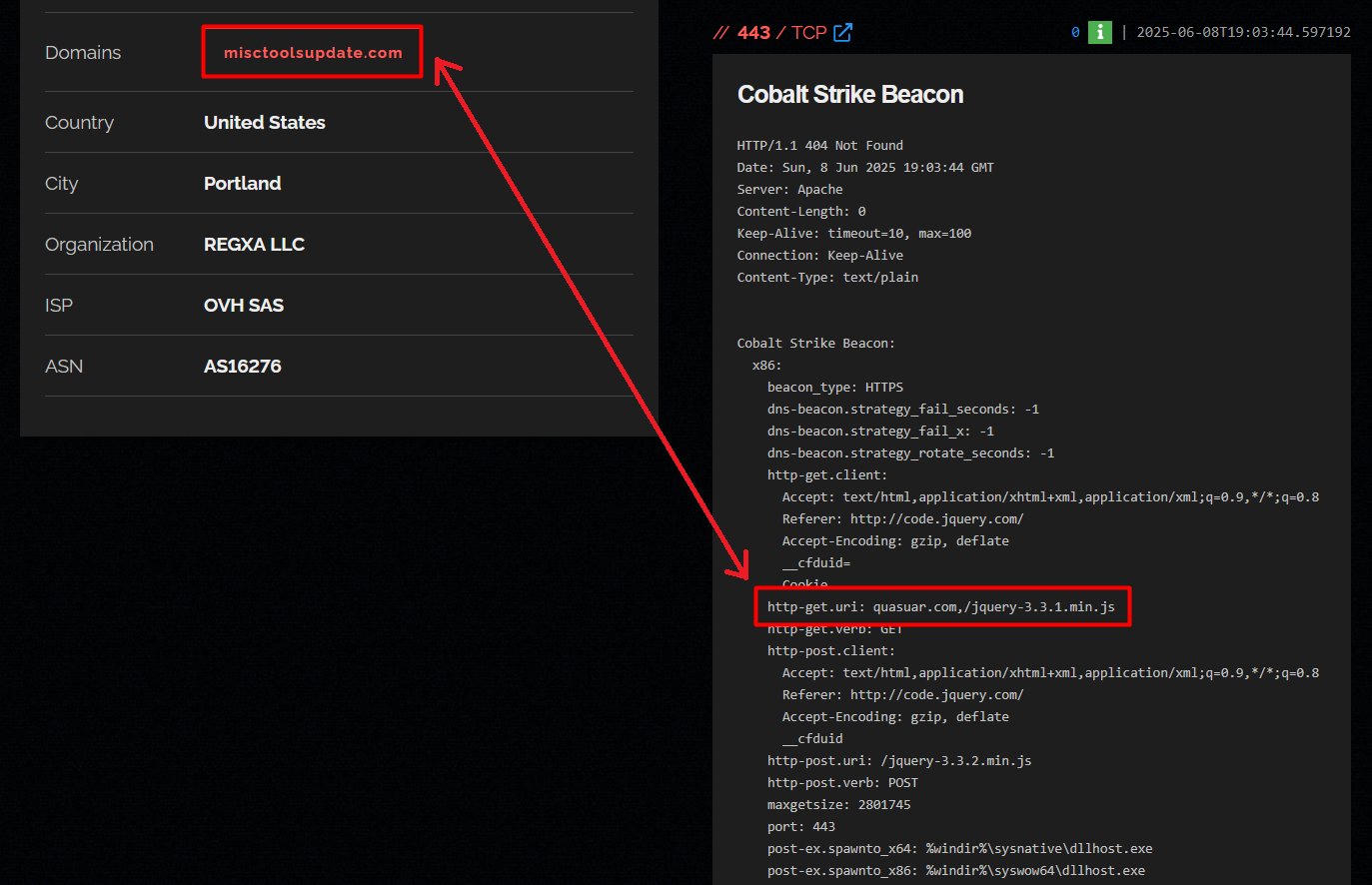Click the http-post.verb: POST line
Image resolution: width=1372 pixels, height=885 pixels.
tap(842, 783)
